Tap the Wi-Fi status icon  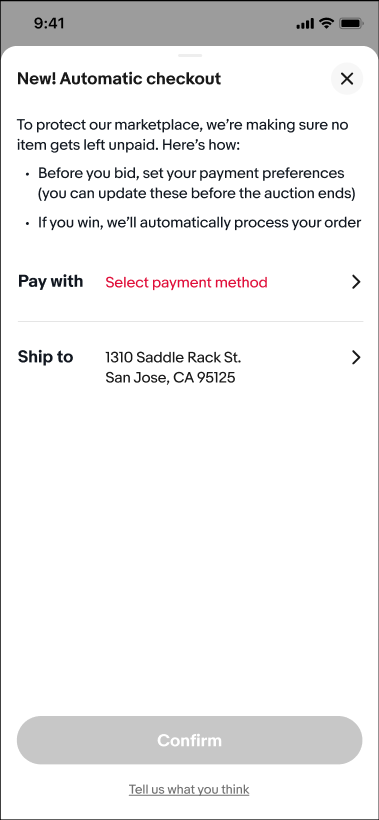coord(327,23)
